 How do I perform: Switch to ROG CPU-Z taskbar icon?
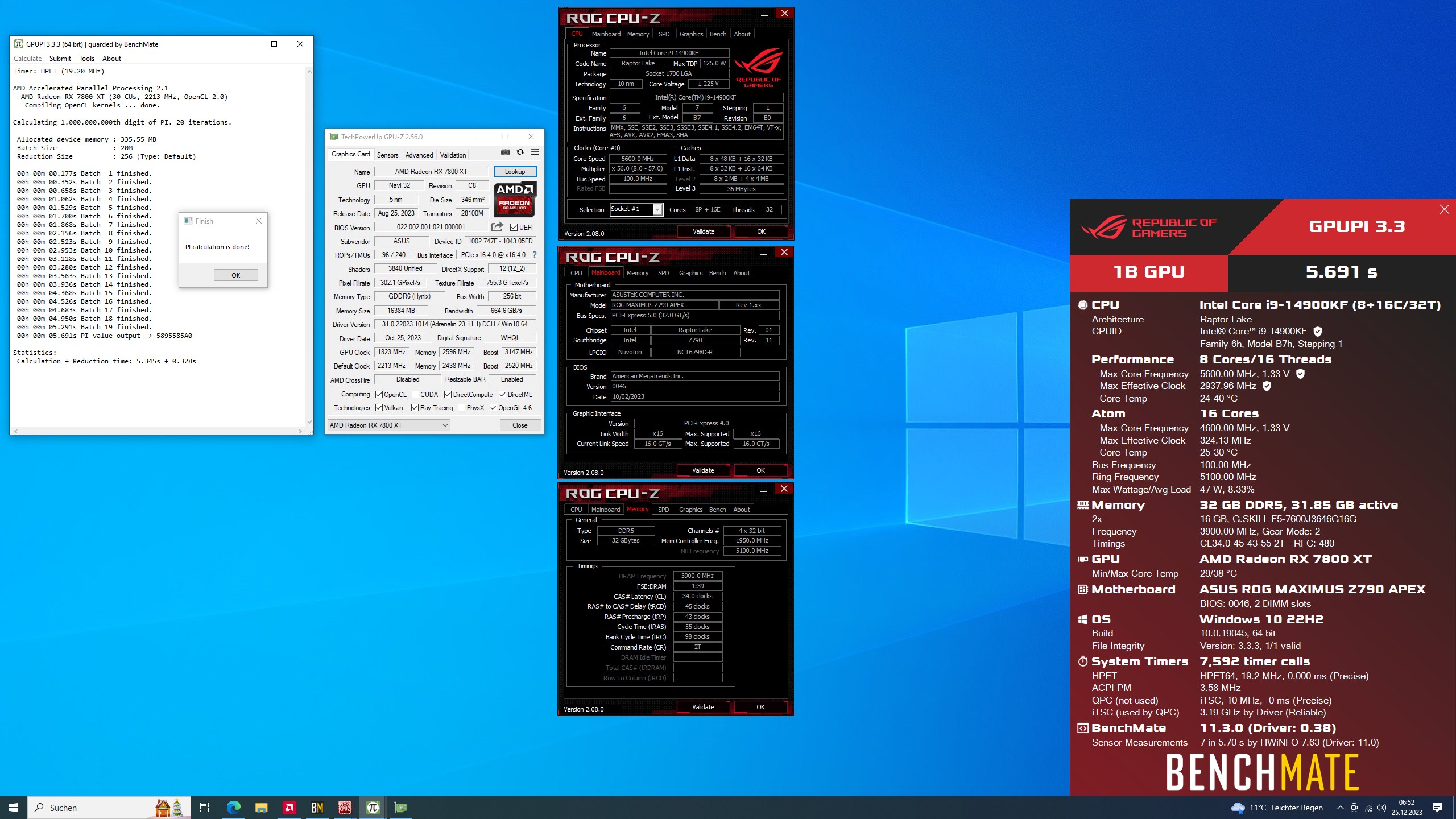345,808
